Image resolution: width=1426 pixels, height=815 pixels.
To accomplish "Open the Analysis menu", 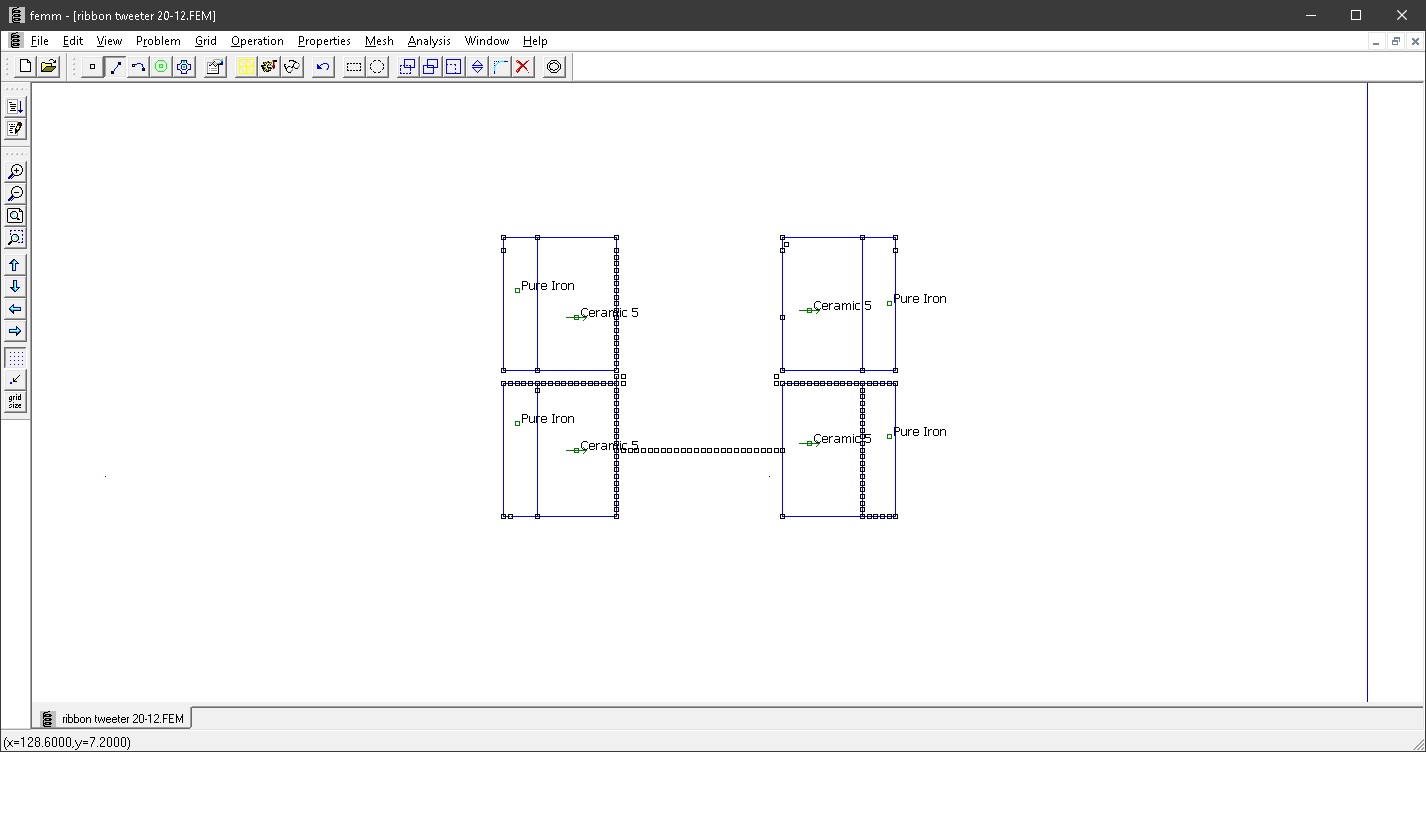I will [429, 41].
